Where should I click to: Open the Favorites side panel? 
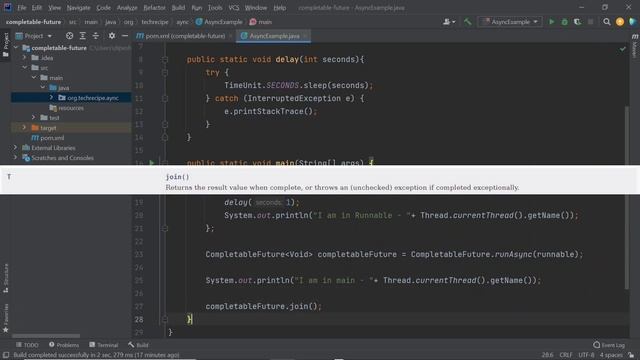click(6, 318)
